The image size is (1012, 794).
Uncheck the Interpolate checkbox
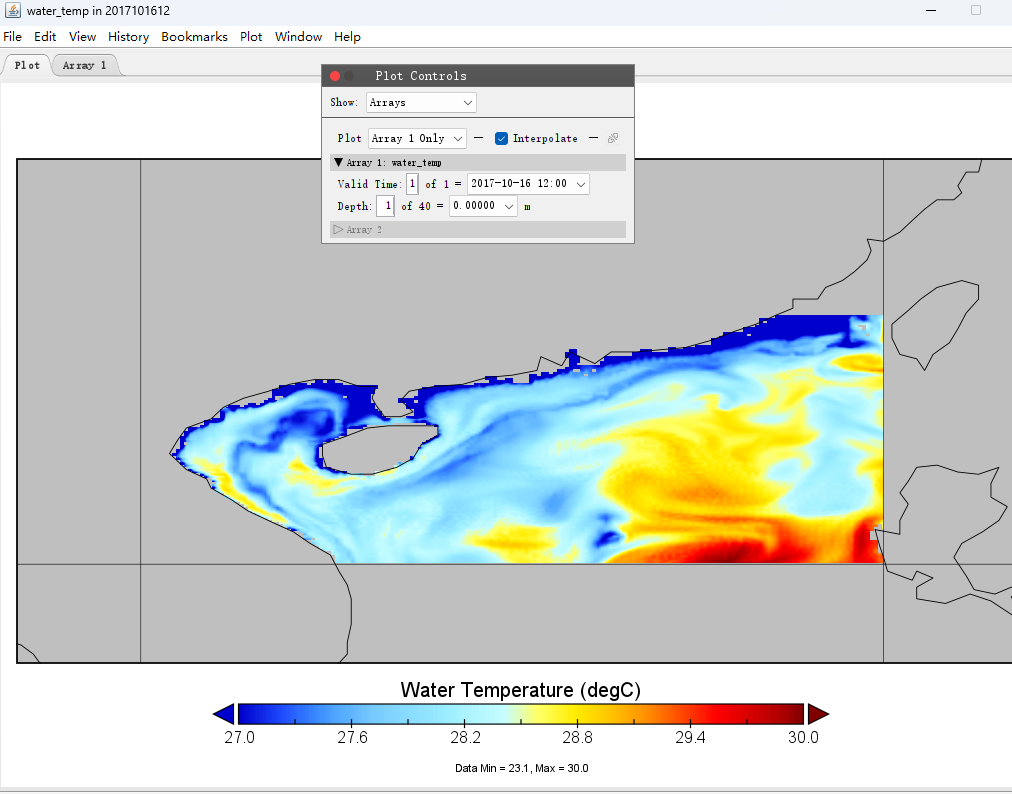pos(502,139)
